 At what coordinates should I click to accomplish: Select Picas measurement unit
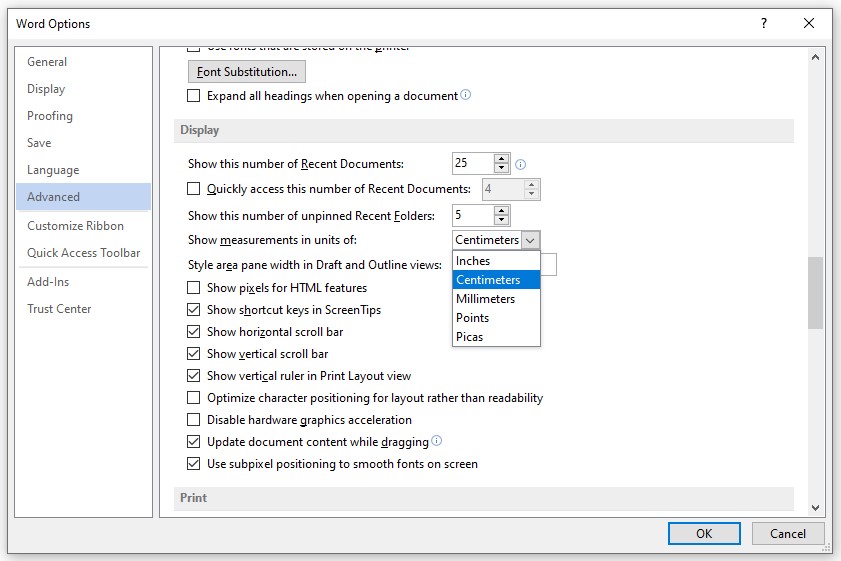point(496,337)
